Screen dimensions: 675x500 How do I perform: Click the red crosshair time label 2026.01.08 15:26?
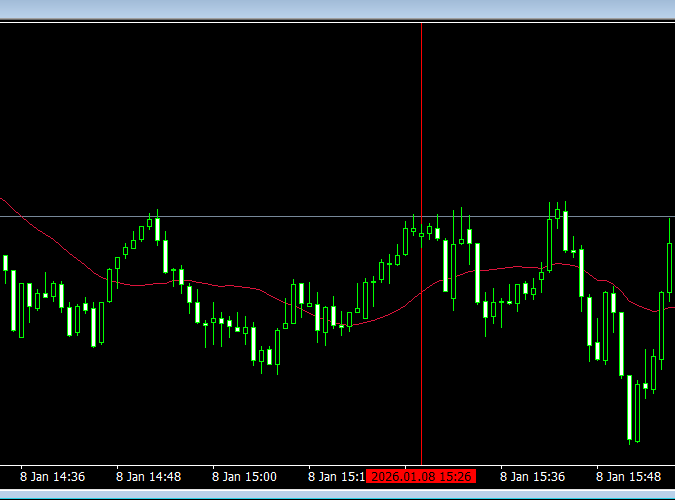[420, 477]
